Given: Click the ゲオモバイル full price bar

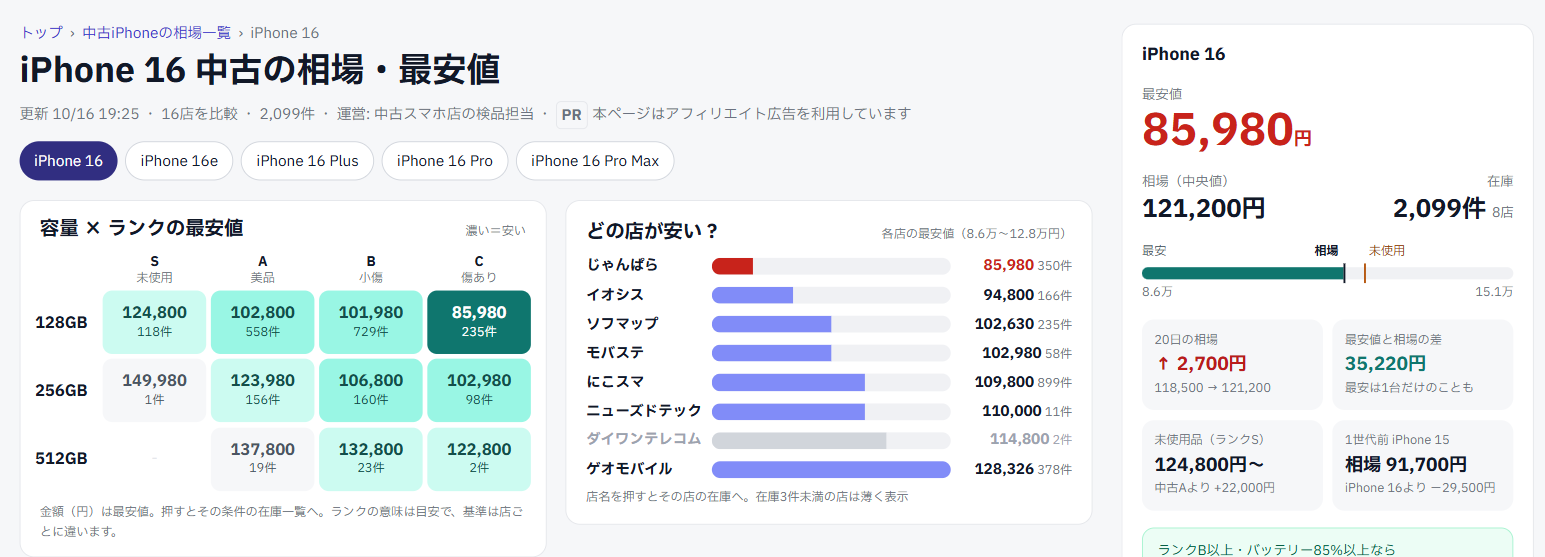Looking at the screenshot, I should (x=831, y=469).
